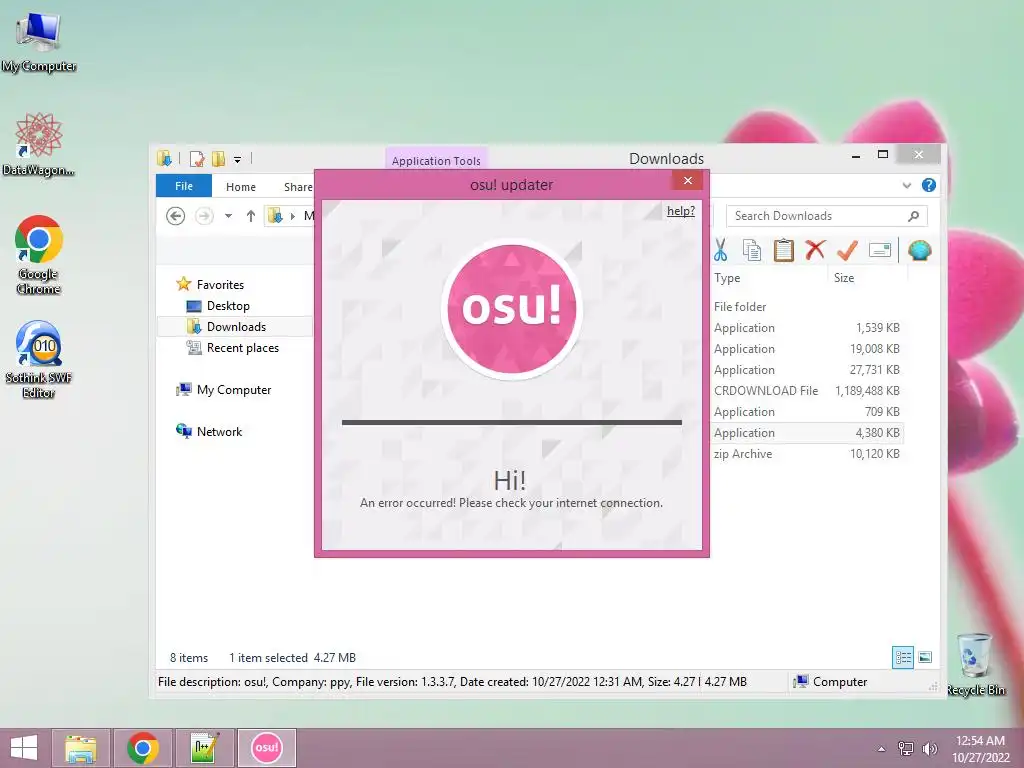Click the updater progress bar
Screen dimensions: 1024x768
pos(511,423)
